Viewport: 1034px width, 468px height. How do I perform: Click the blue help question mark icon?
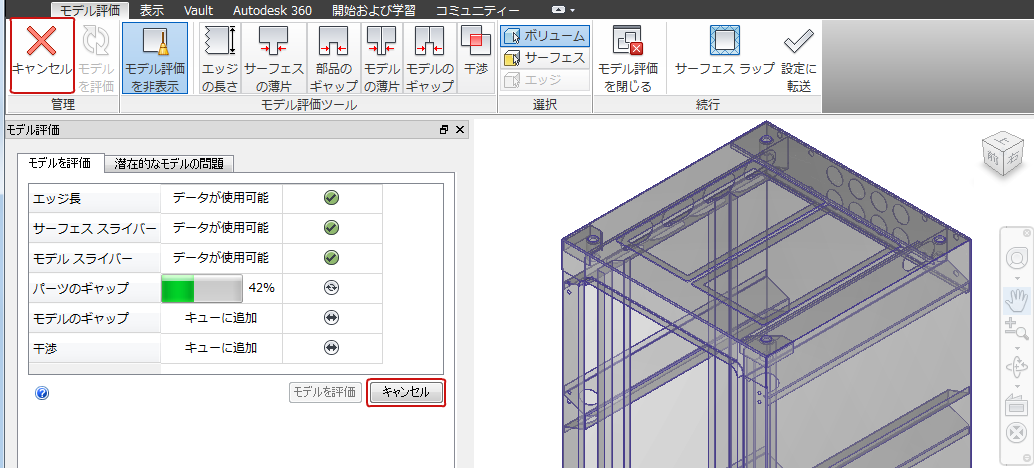pyautogui.click(x=42, y=394)
